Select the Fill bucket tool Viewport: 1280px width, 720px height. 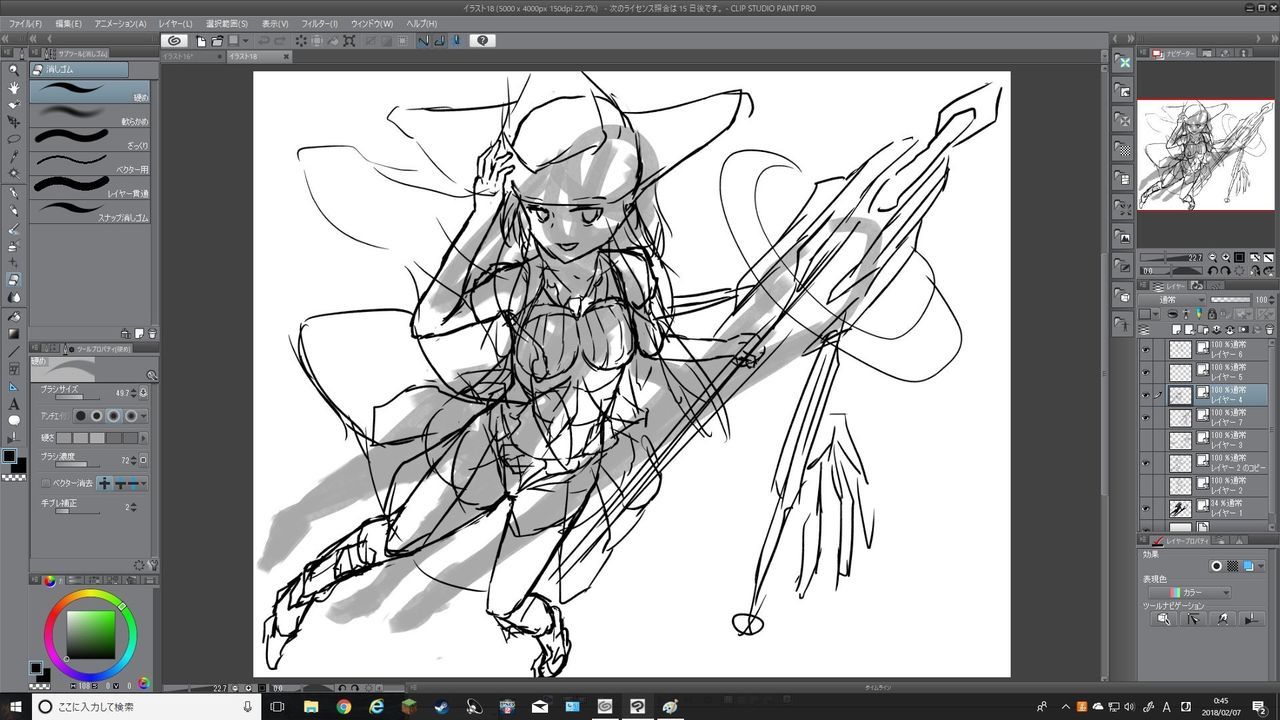pos(14,315)
